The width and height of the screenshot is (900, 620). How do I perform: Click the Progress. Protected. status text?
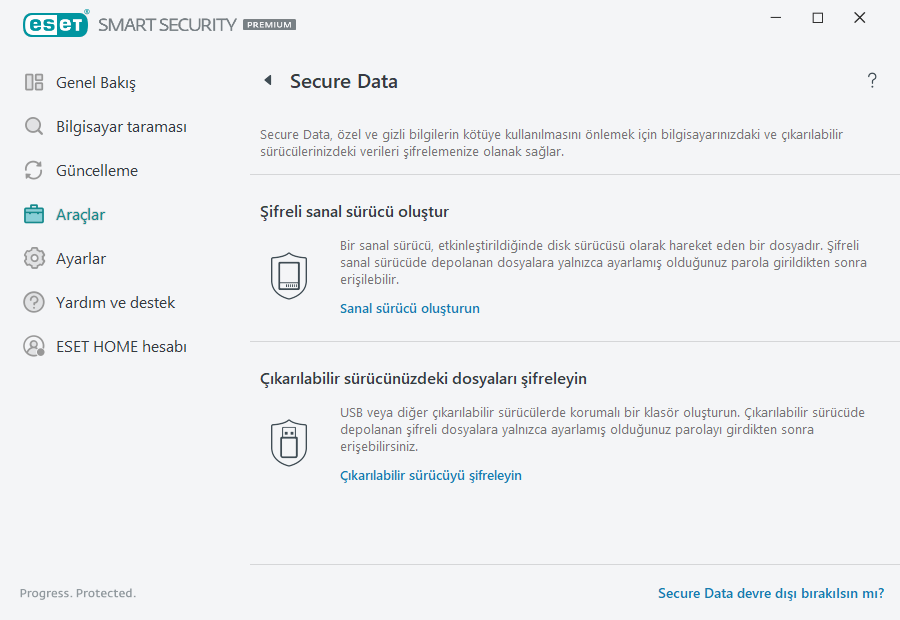pos(77,593)
